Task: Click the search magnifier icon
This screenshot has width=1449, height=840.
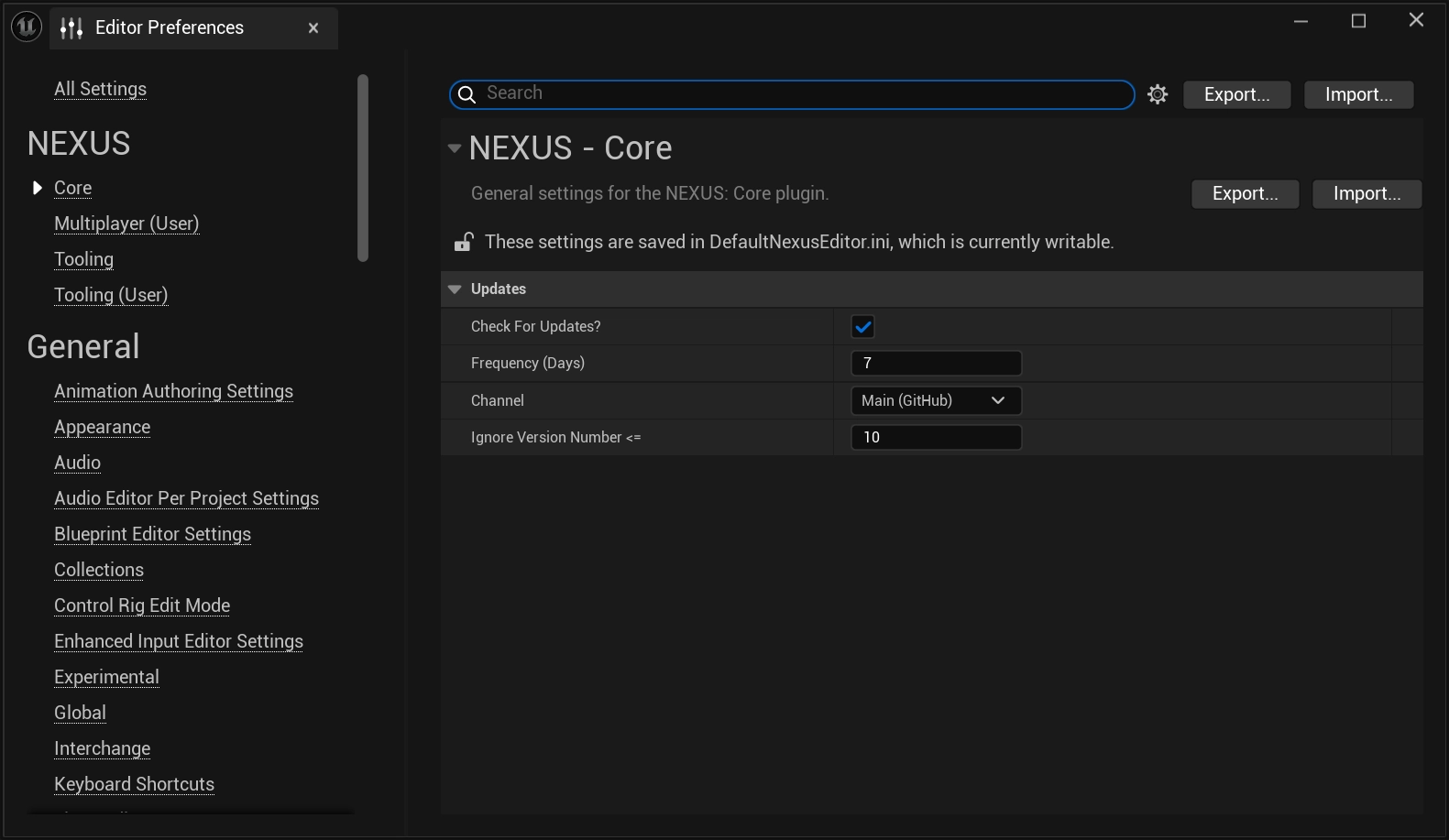Action: [x=467, y=94]
